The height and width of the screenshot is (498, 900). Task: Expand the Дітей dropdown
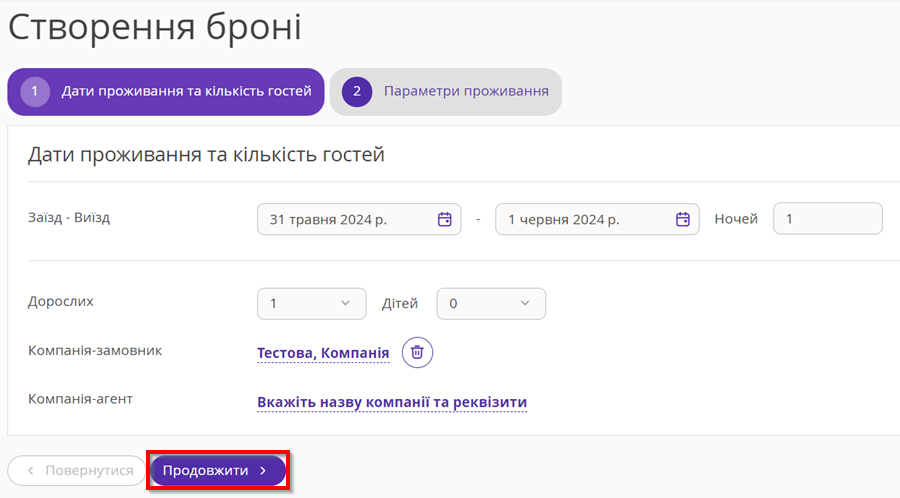pyautogui.click(x=491, y=304)
